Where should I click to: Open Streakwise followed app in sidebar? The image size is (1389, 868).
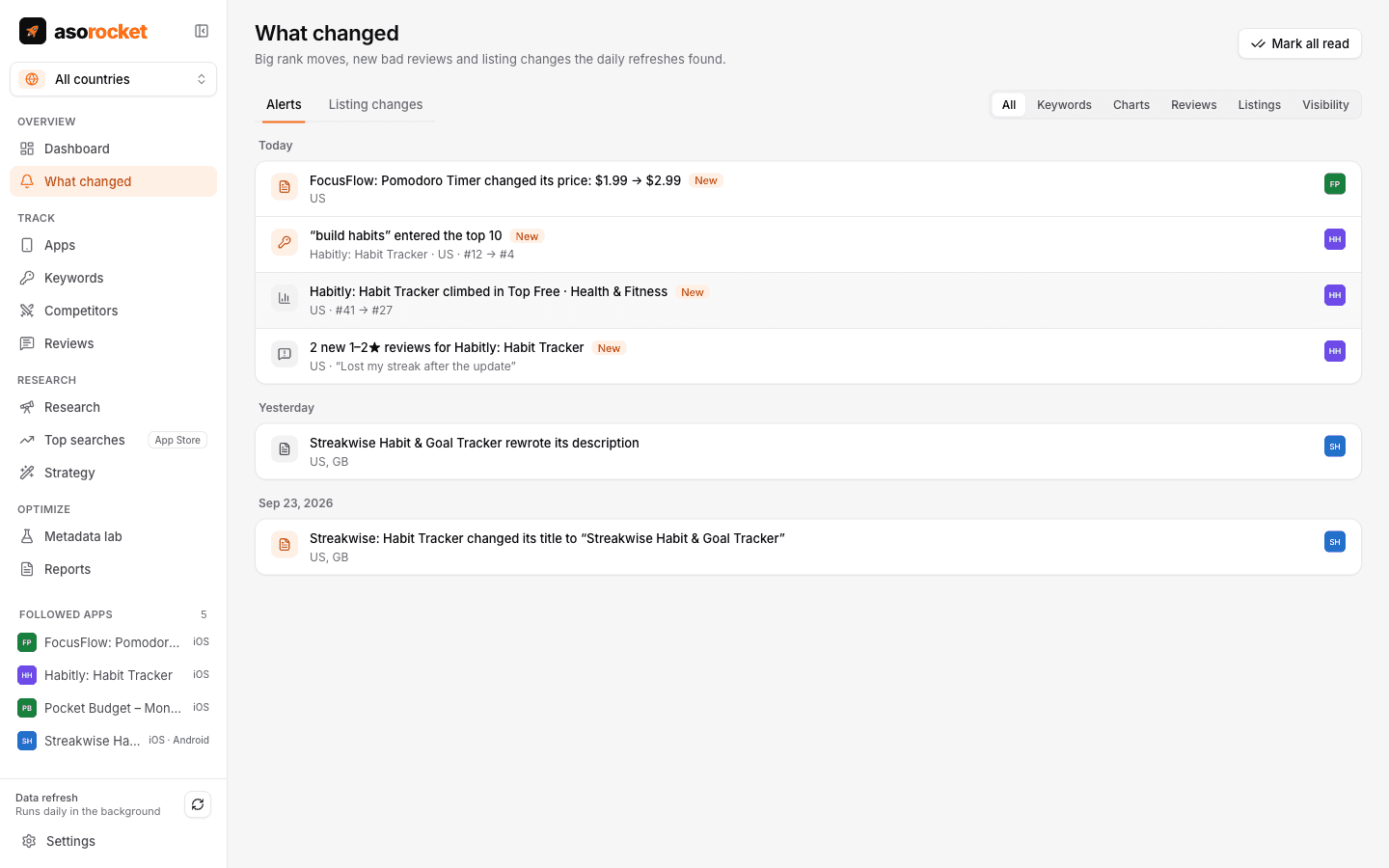click(x=113, y=741)
